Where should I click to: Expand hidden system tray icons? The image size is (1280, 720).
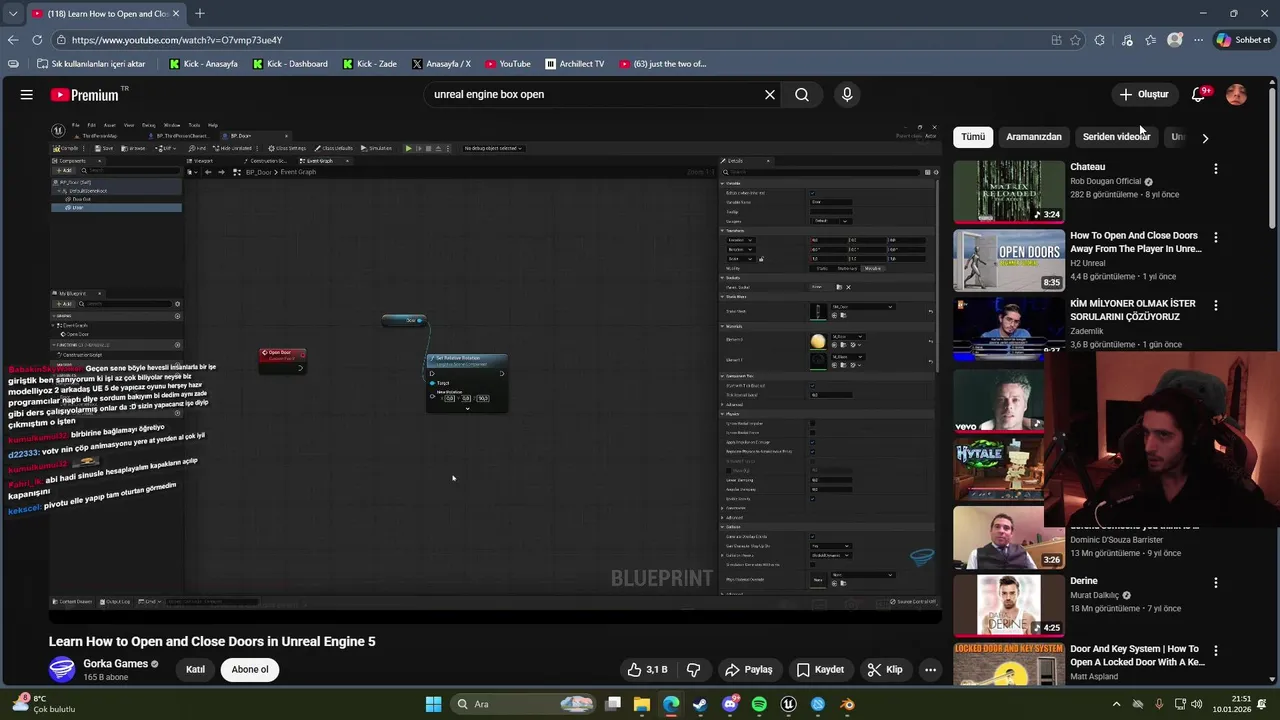pyautogui.click(x=1116, y=704)
